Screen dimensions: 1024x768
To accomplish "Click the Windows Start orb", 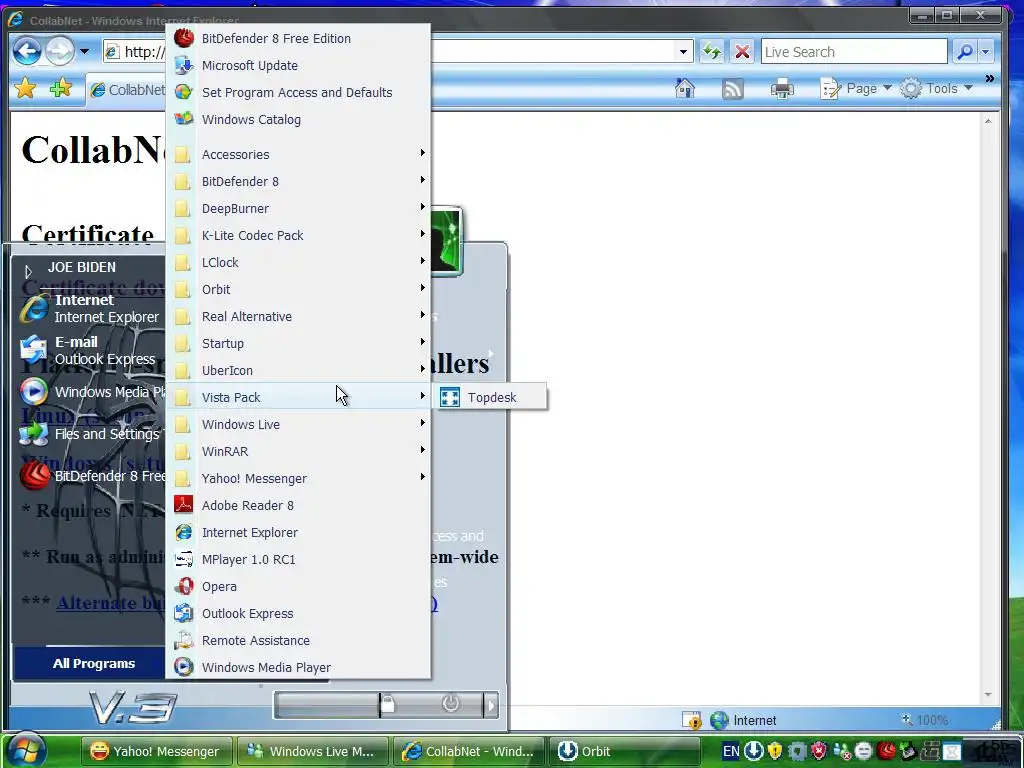I will coord(26,750).
